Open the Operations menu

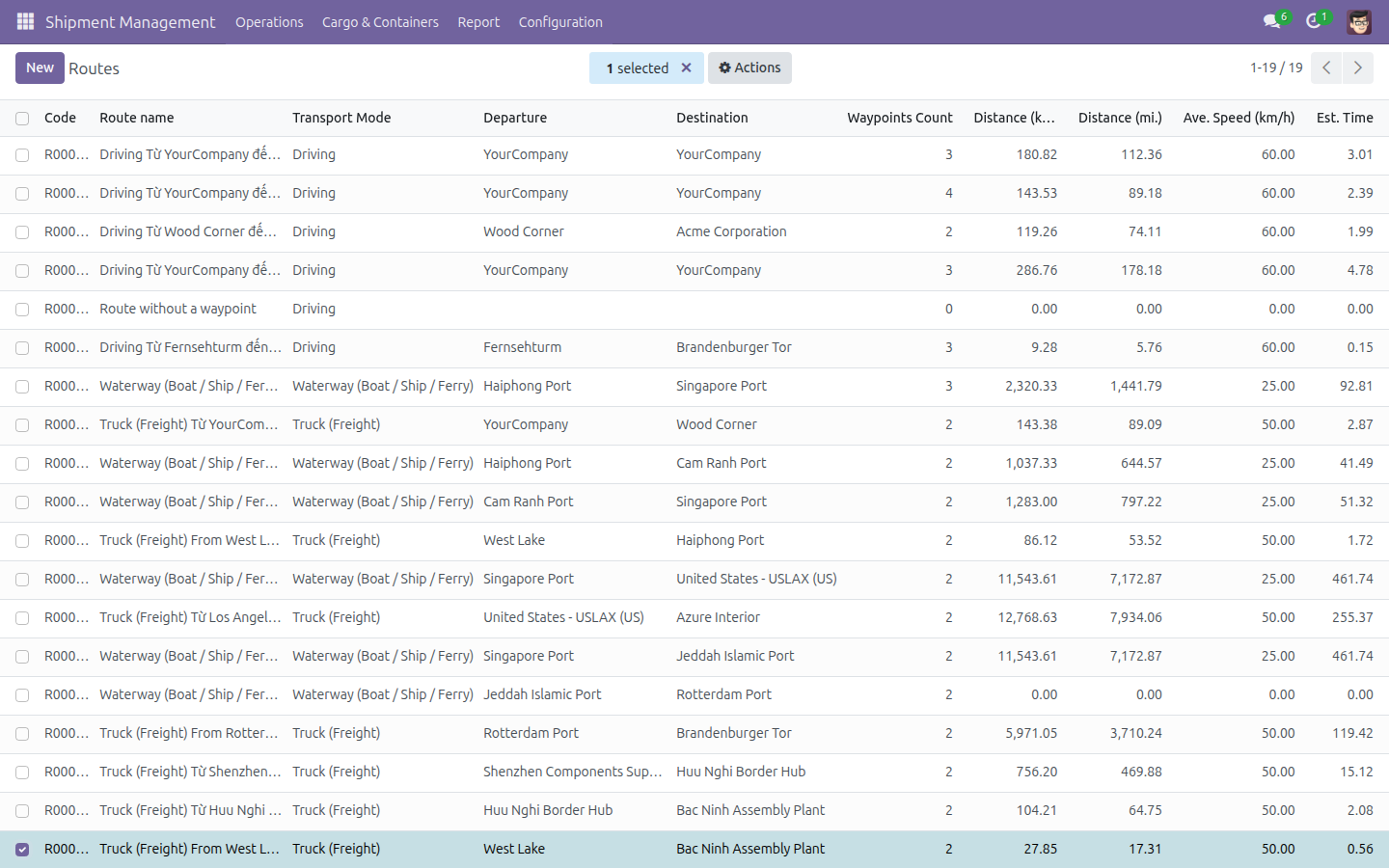point(269,21)
